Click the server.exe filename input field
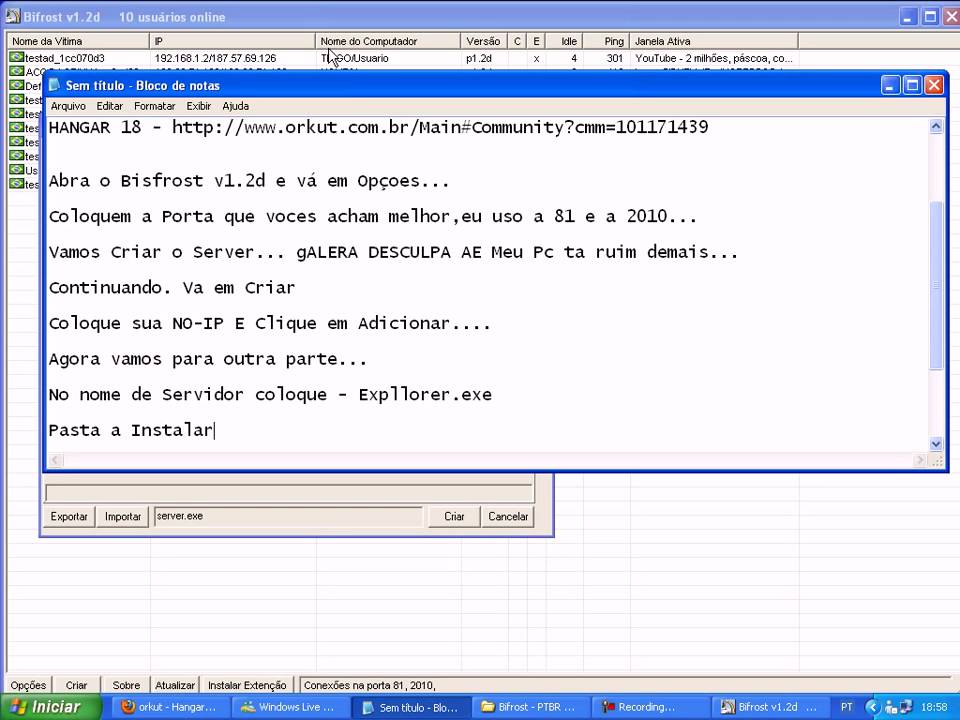Screen dimensions: 960x720 pyautogui.click(x=288, y=516)
